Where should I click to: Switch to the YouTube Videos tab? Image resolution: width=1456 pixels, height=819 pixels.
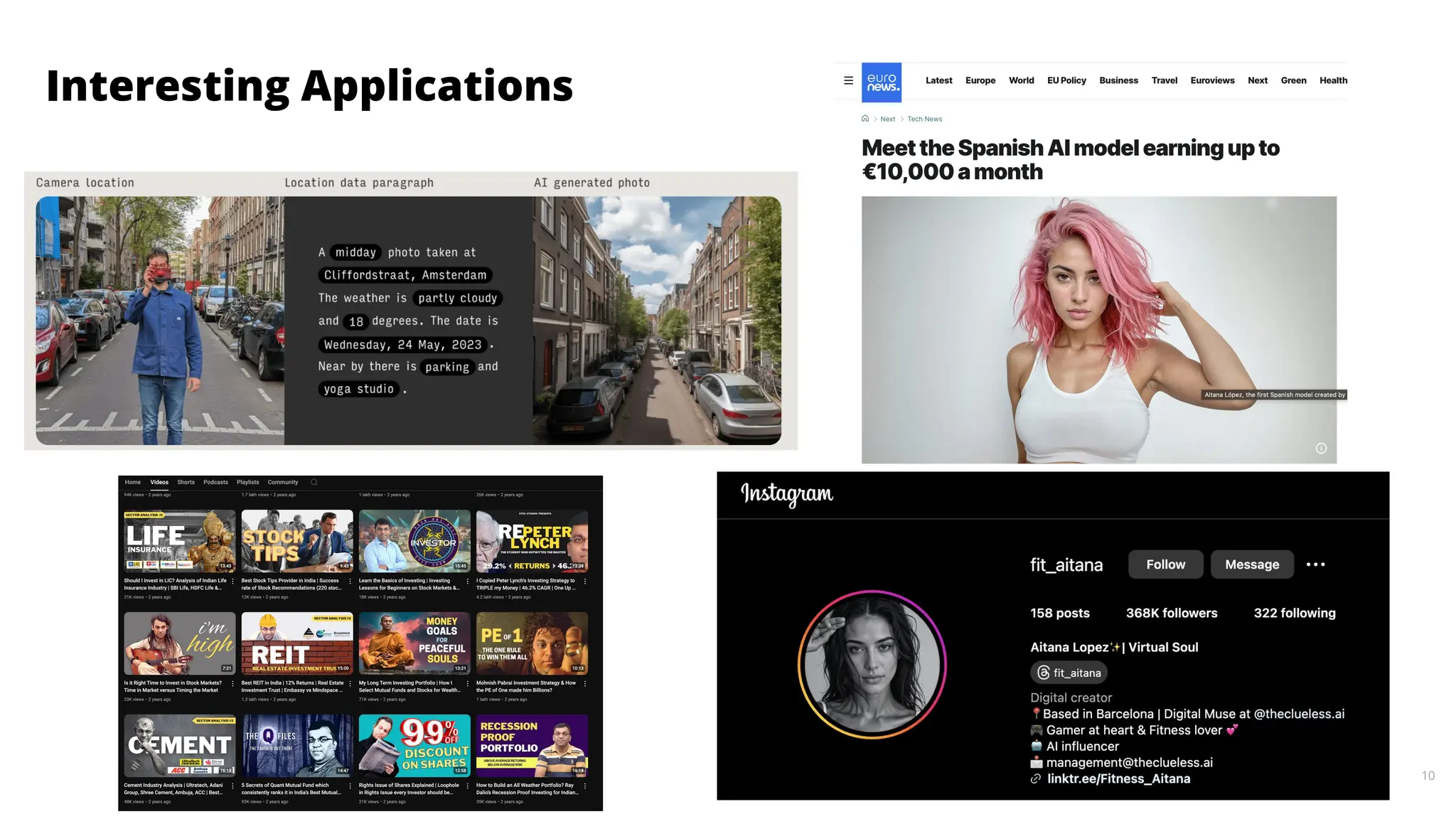coord(159,482)
